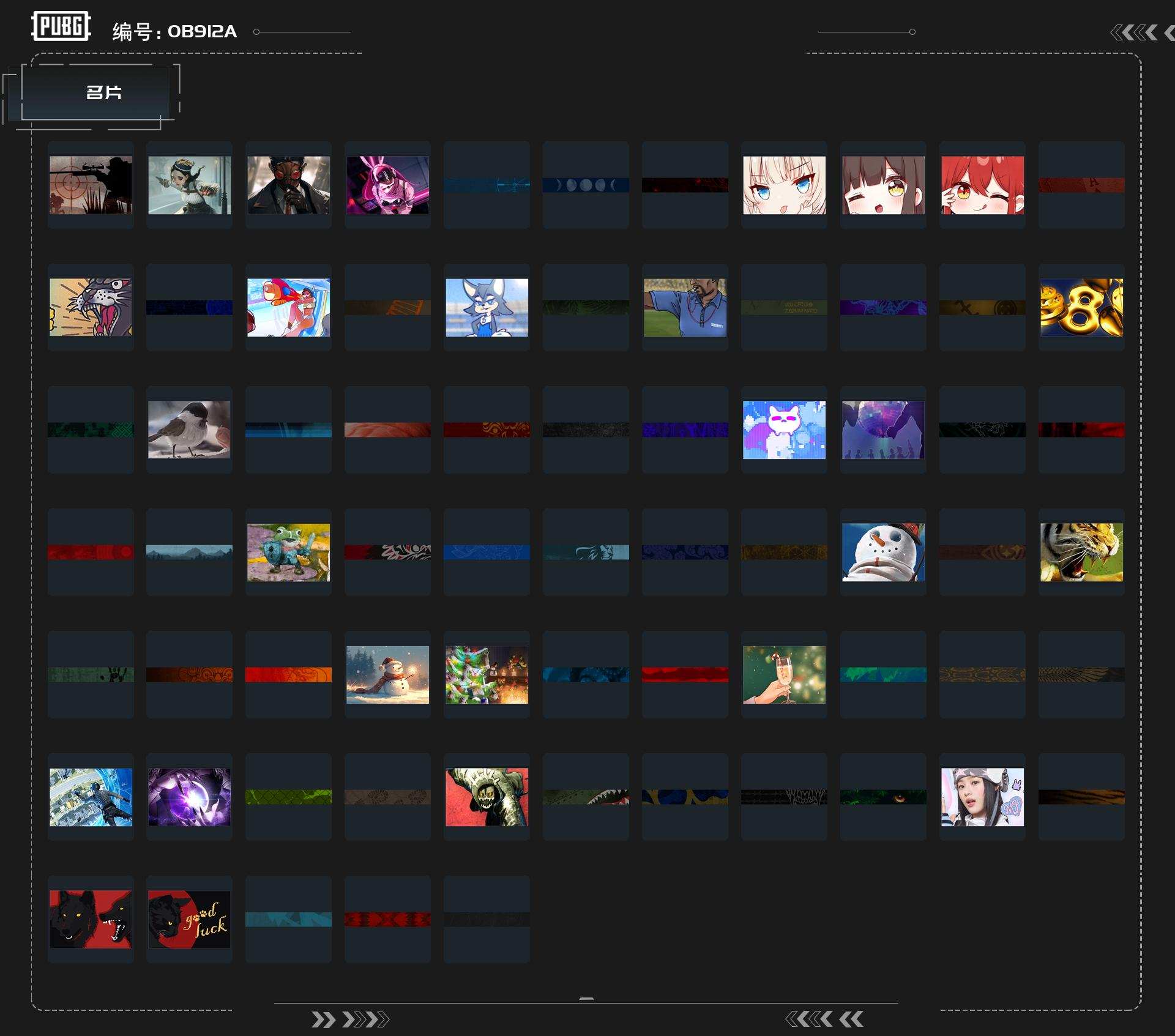
Task: Pick the roaring panther tattoo nameplate
Action: 91,307
